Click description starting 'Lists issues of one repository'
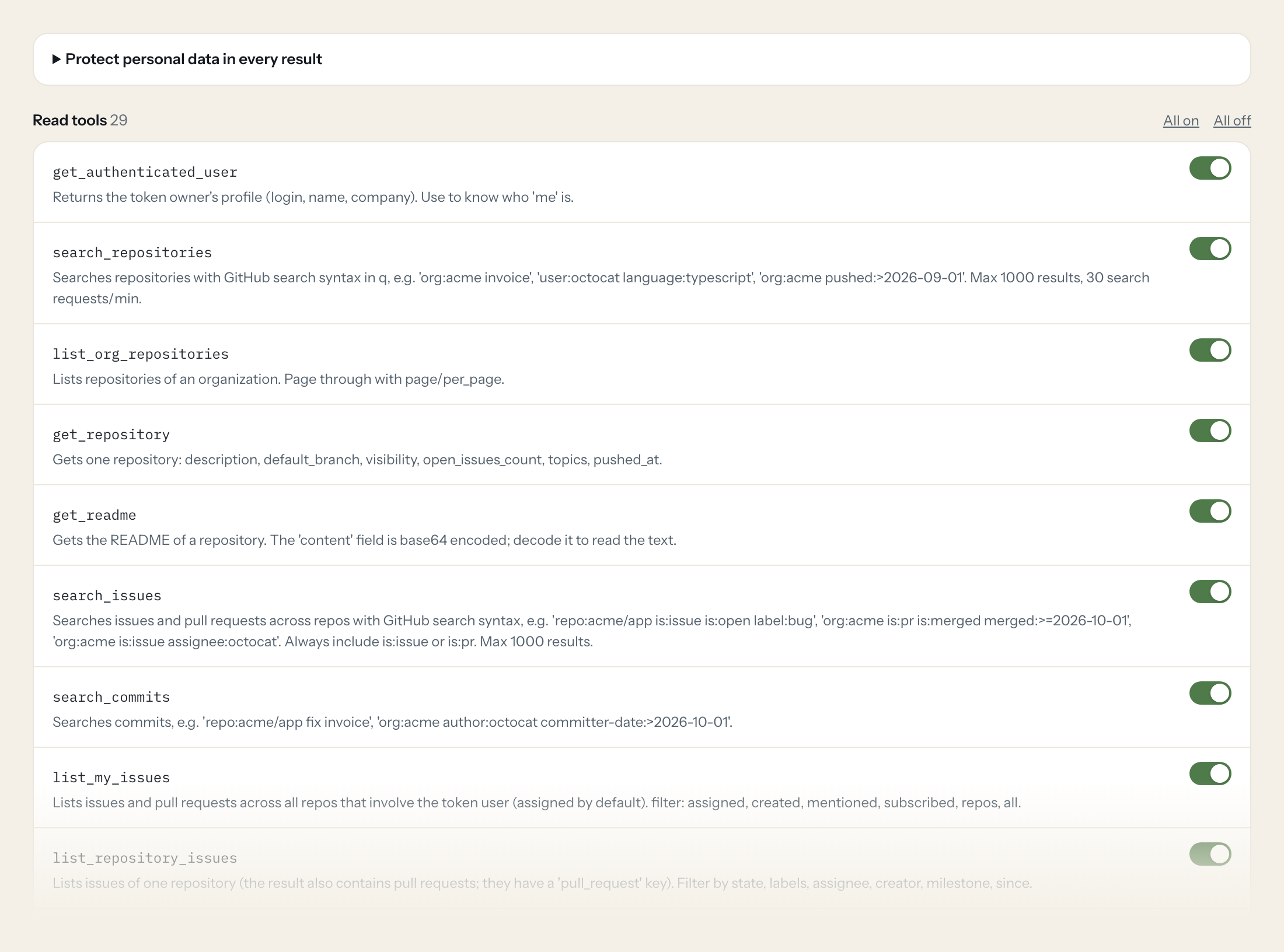The height and width of the screenshot is (952, 1284). click(542, 883)
